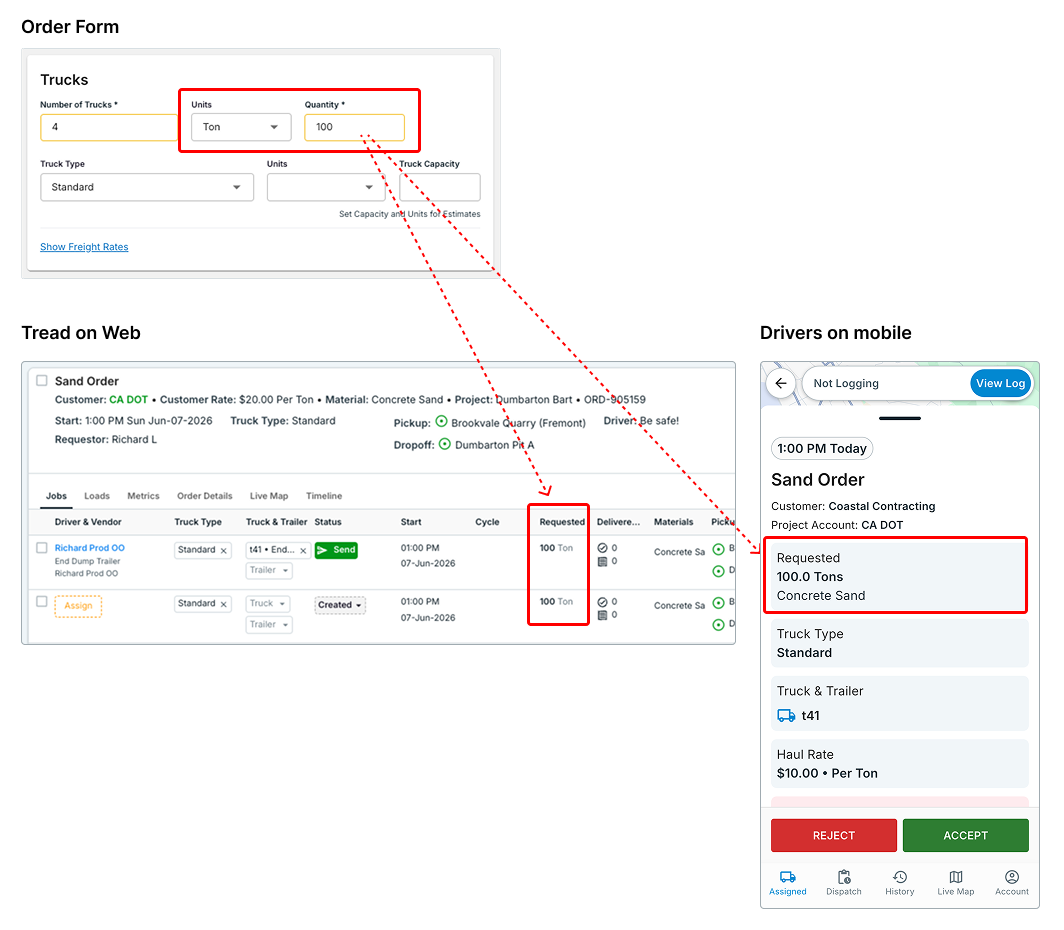Open Trailer dropdown in Assign row
The image size is (1064, 930).
269,625
